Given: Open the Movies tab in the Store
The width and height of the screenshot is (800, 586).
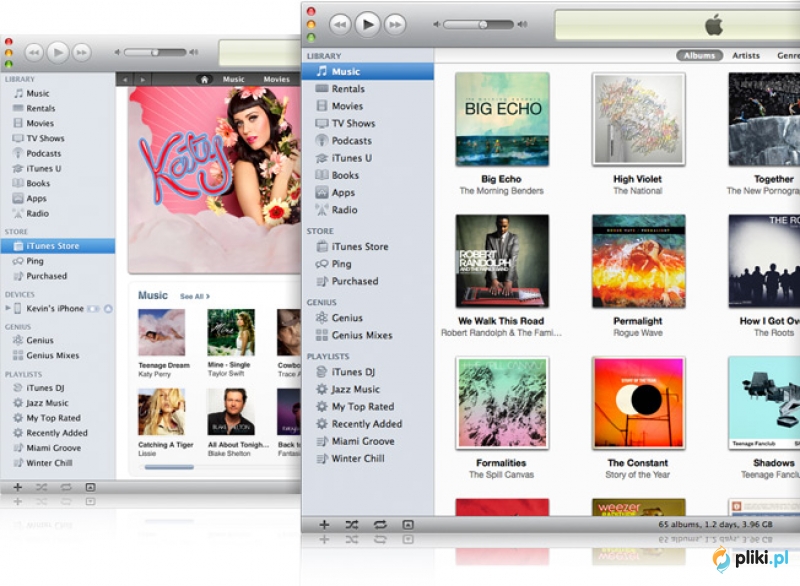Looking at the screenshot, I should pos(277,80).
